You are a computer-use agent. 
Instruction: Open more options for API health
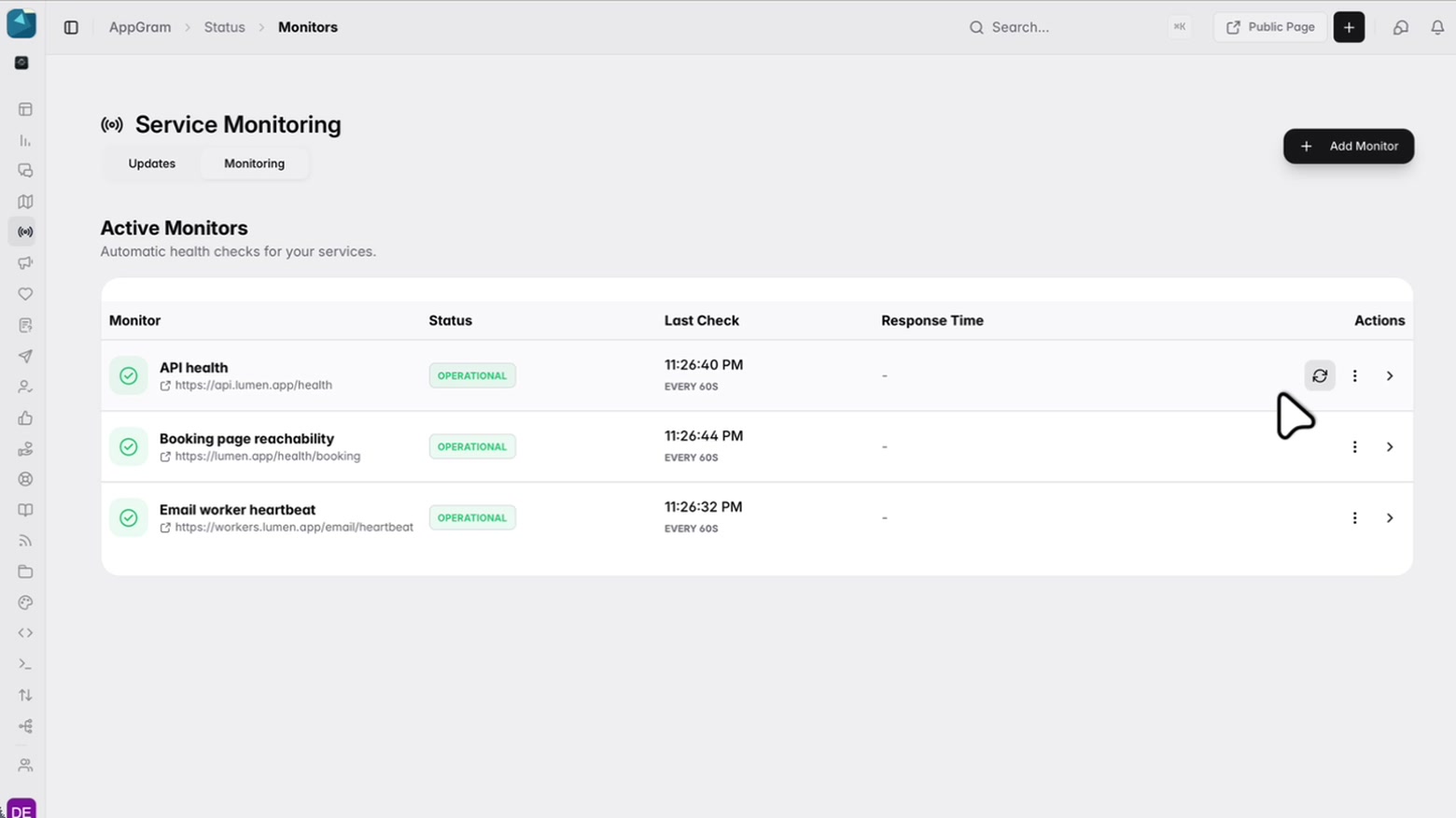[x=1355, y=375]
